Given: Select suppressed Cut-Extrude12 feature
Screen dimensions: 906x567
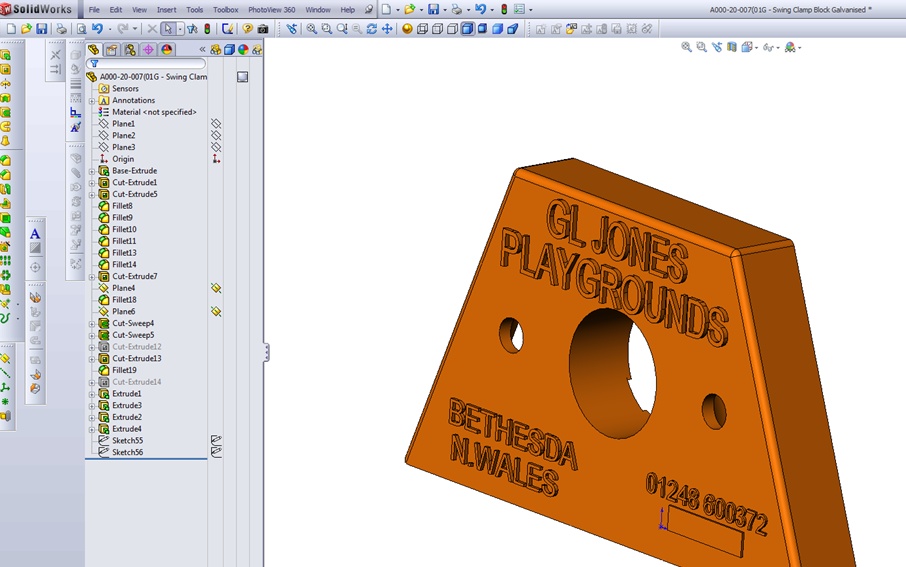Looking at the screenshot, I should [x=136, y=347].
